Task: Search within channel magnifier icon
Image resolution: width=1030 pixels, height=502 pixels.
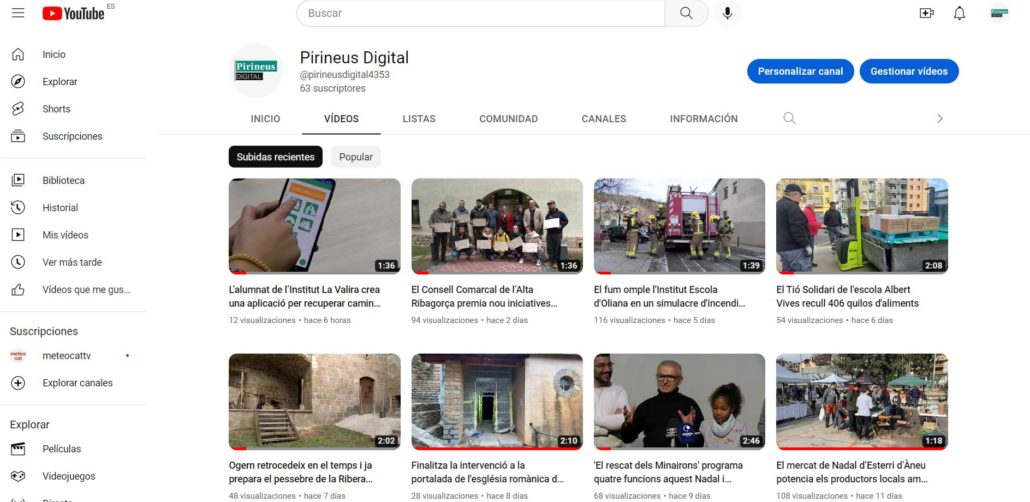Action: tap(789, 118)
